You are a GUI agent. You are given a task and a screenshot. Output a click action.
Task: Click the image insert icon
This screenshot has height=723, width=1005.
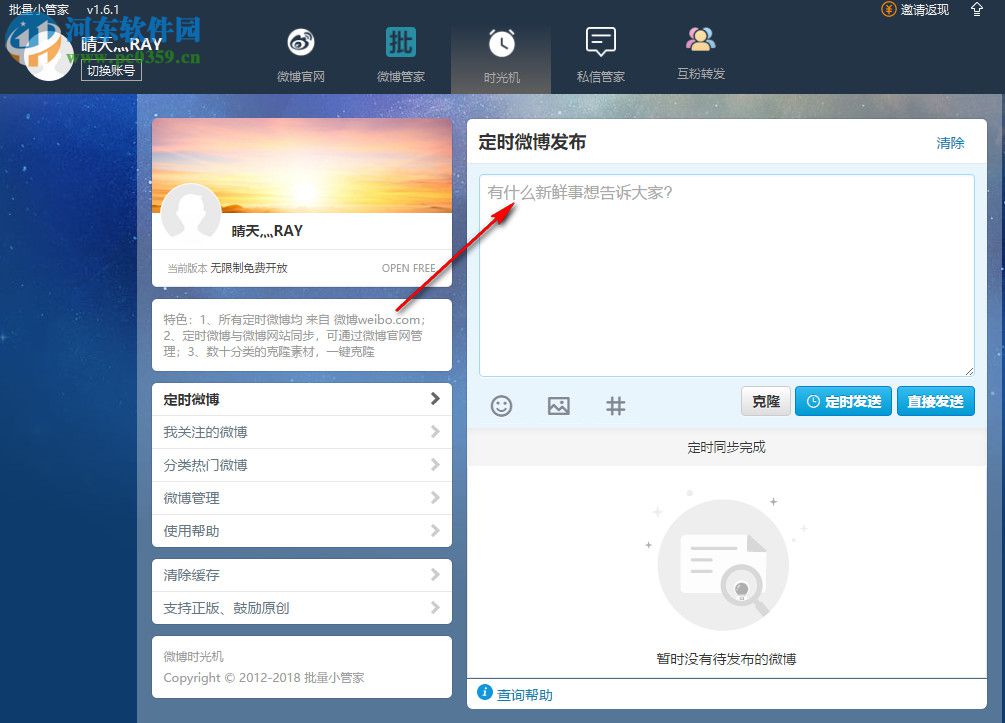pyautogui.click(x=558, y=406)
